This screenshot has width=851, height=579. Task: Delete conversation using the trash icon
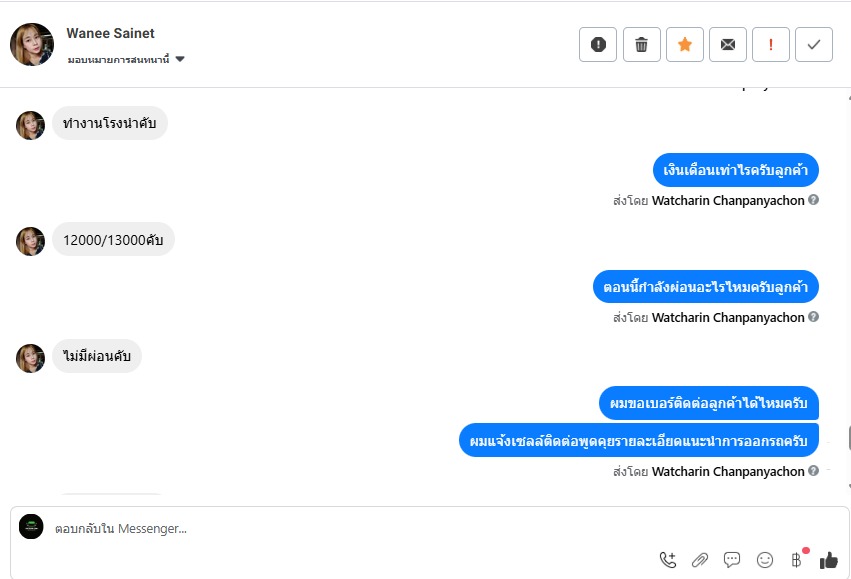pos(642,44)
